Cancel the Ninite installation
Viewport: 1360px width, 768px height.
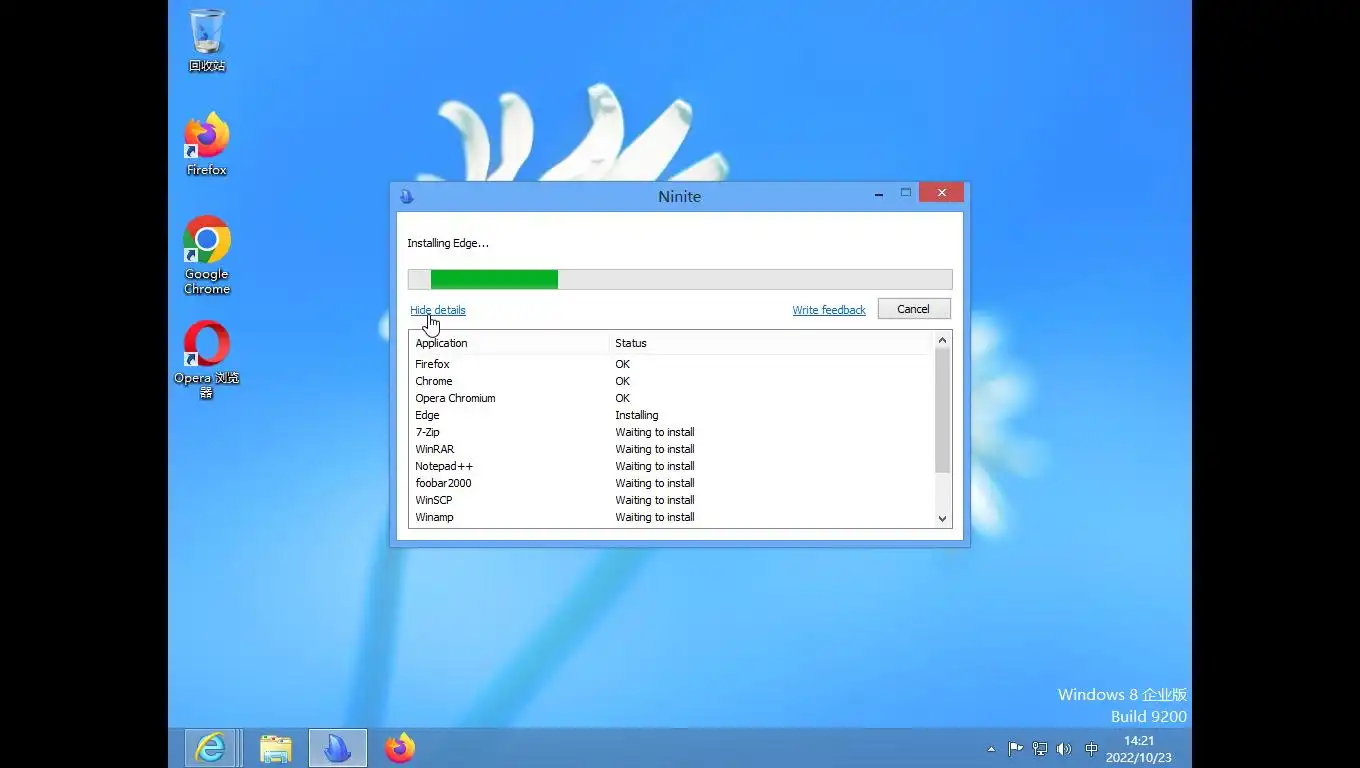[914, 309]
